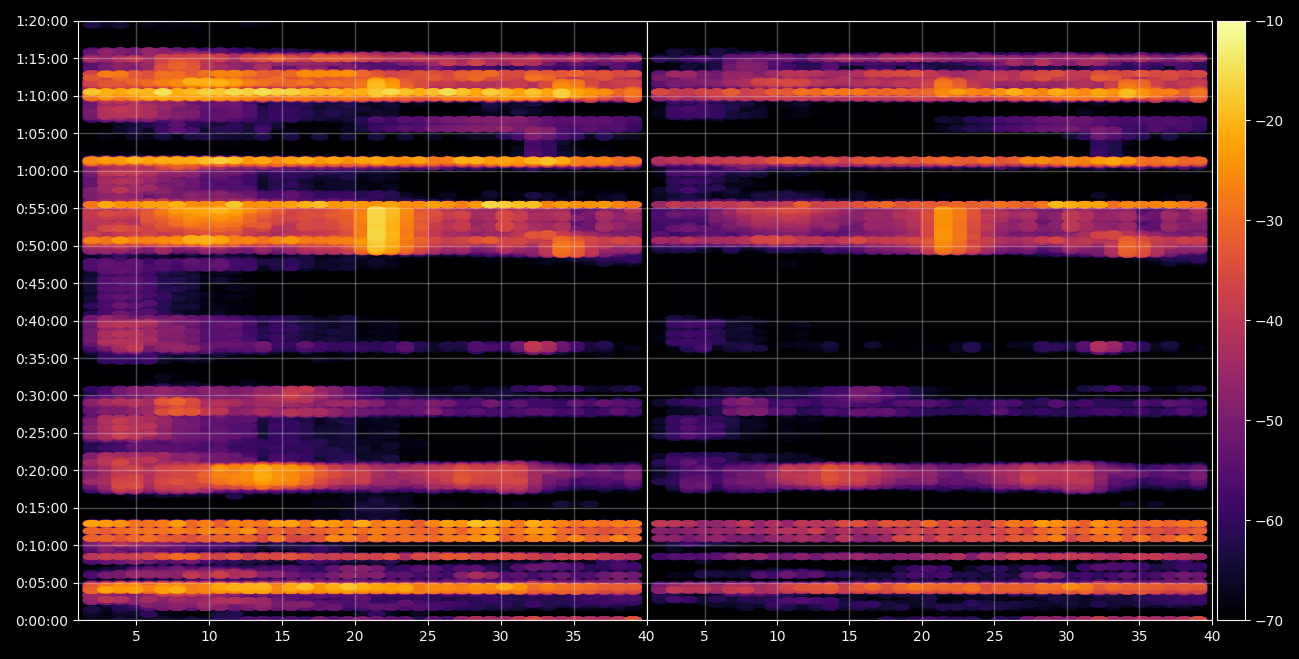Click the 0:25:00 time axis label
Screen dimensions: 1299x659
click(x=41, y=433)
